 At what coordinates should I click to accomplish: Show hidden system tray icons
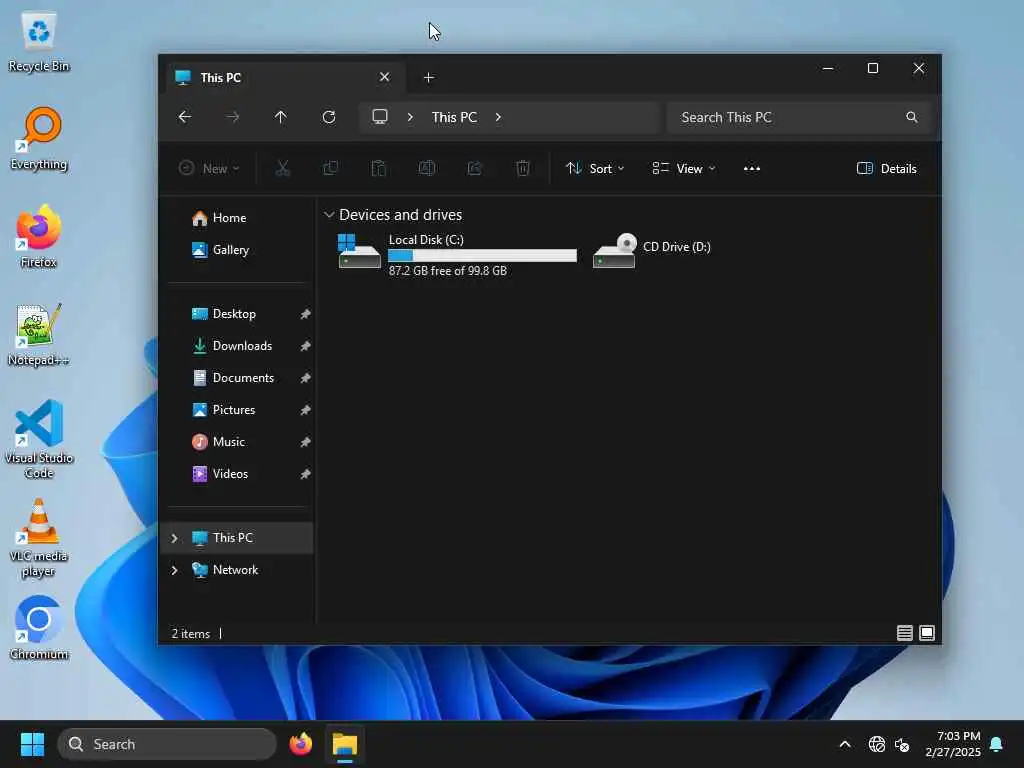[844, 744]
